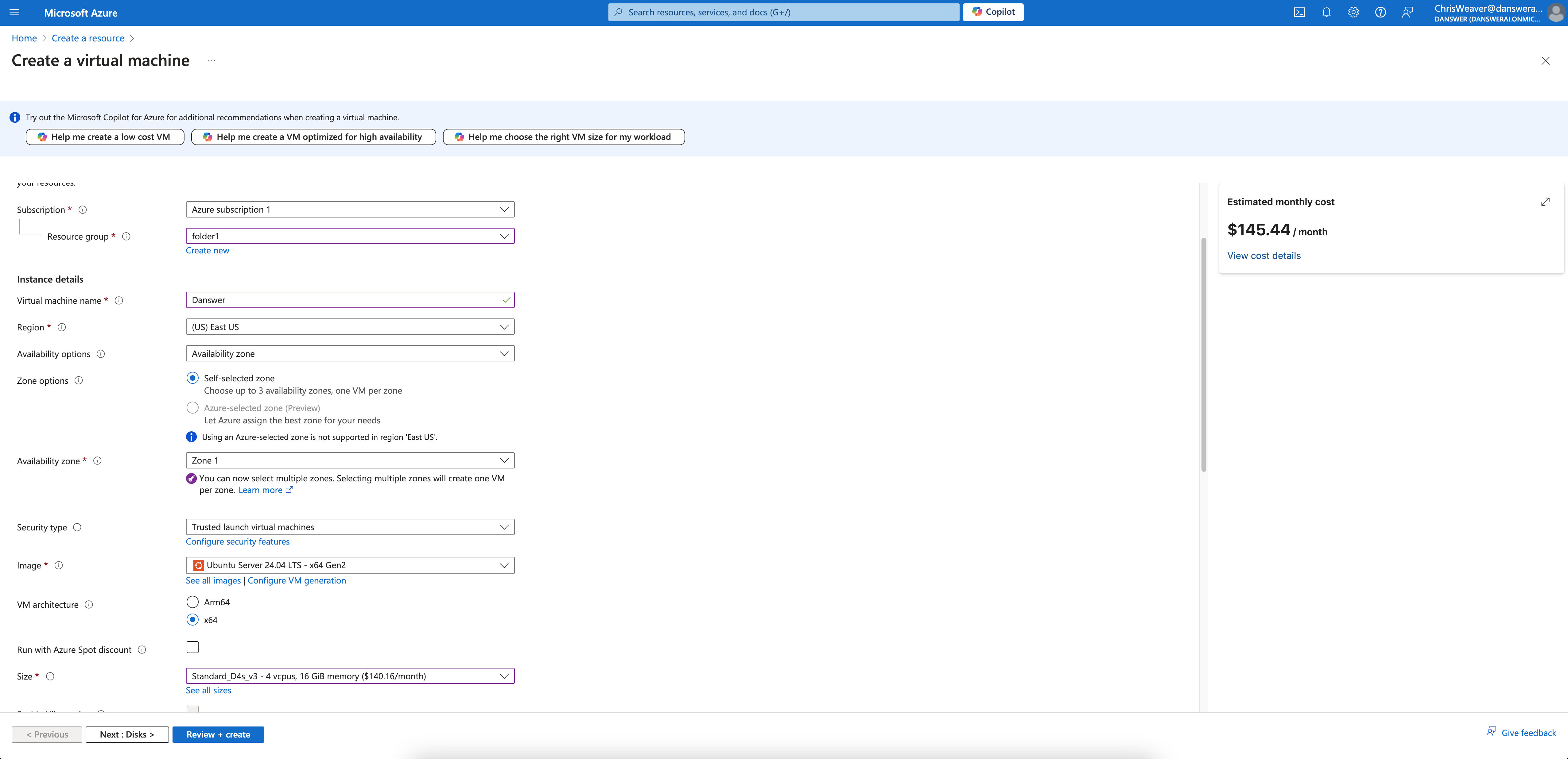Select the Azure-selected zone radio button
This screenshot has height=759, width=1568.
192,407
